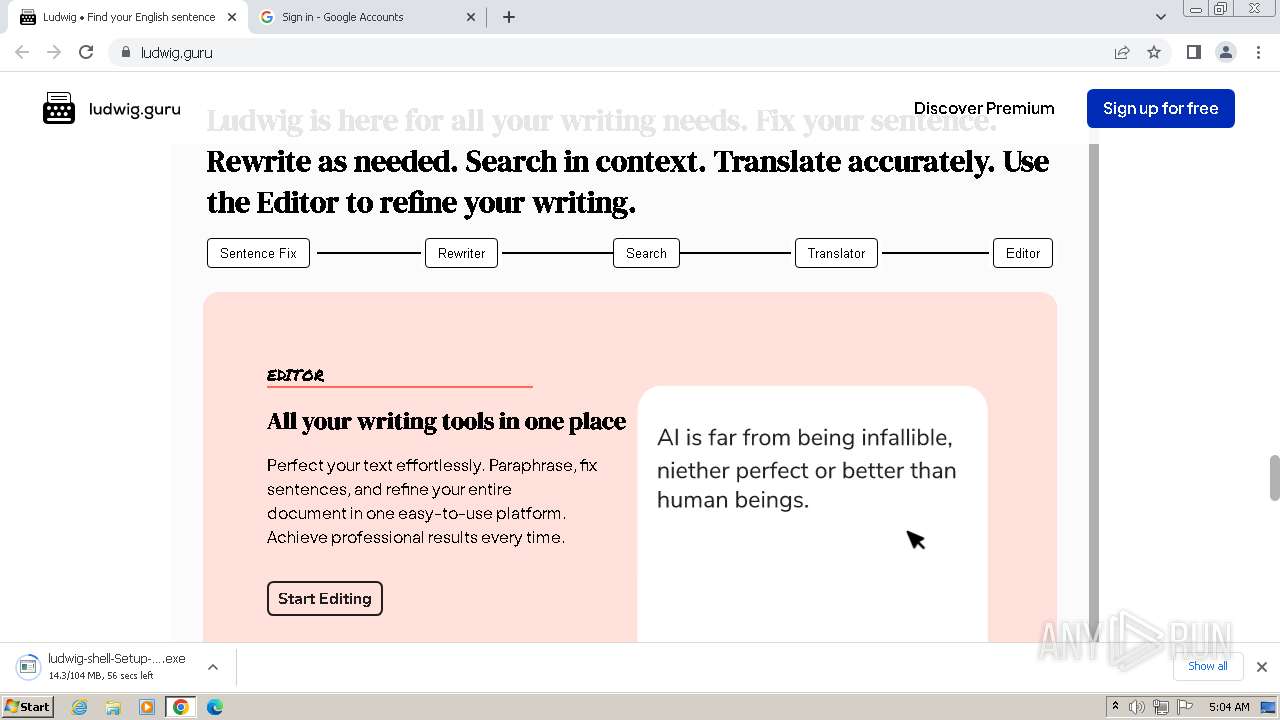Switch to the Sign in - Google Accounts tab
1280x720 pixels.
click(368, 17)
